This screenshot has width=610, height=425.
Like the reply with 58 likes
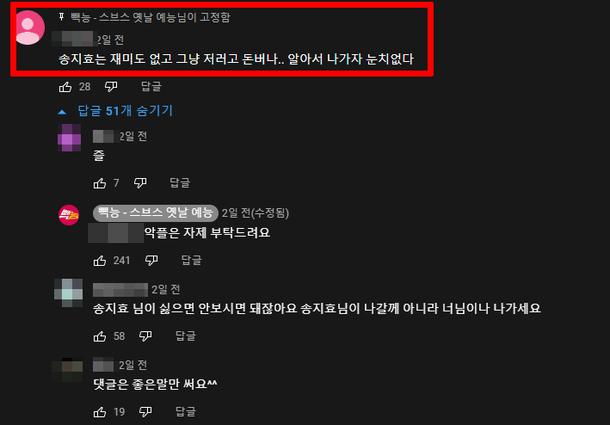100,336
